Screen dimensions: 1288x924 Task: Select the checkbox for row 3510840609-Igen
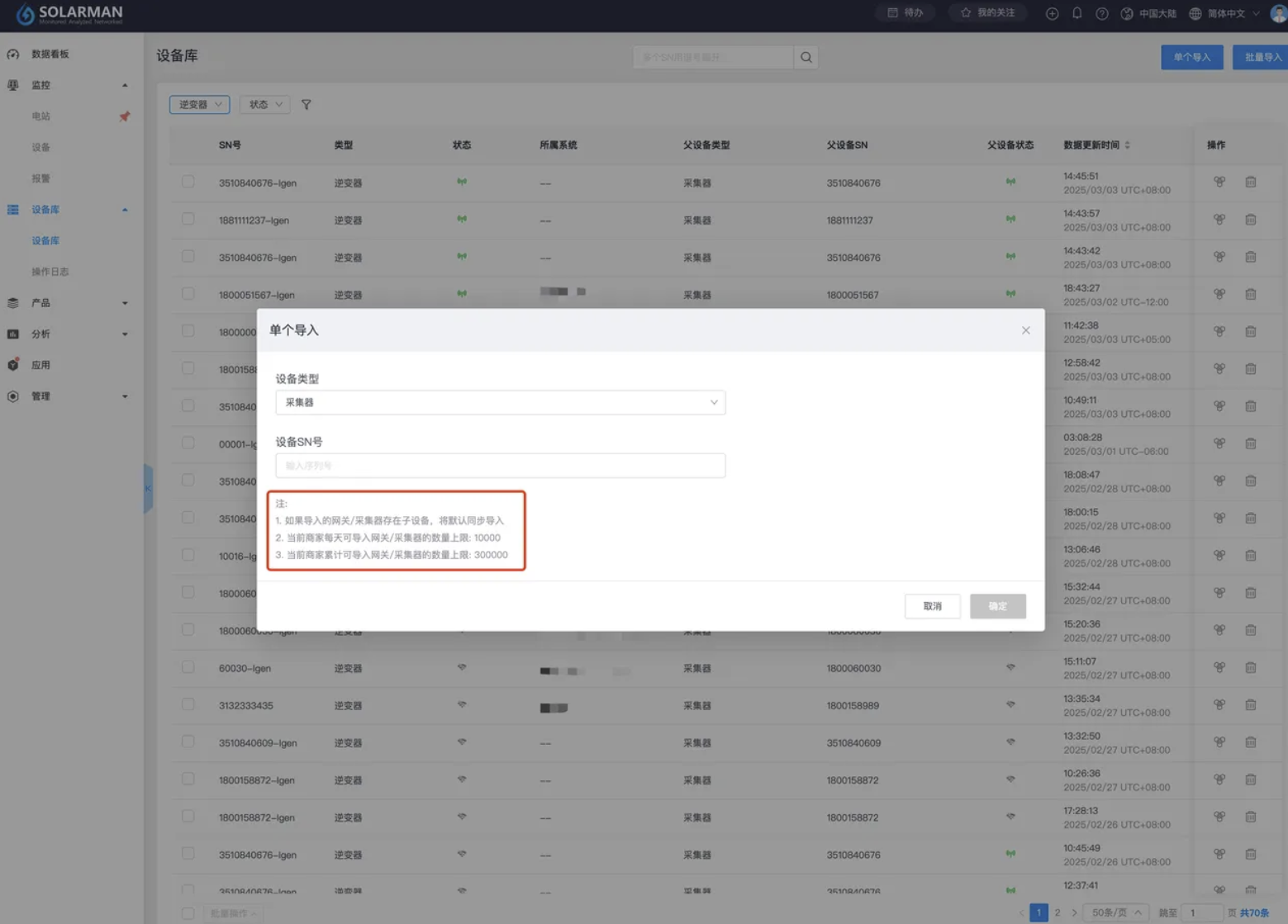click(x=188, y=742)
